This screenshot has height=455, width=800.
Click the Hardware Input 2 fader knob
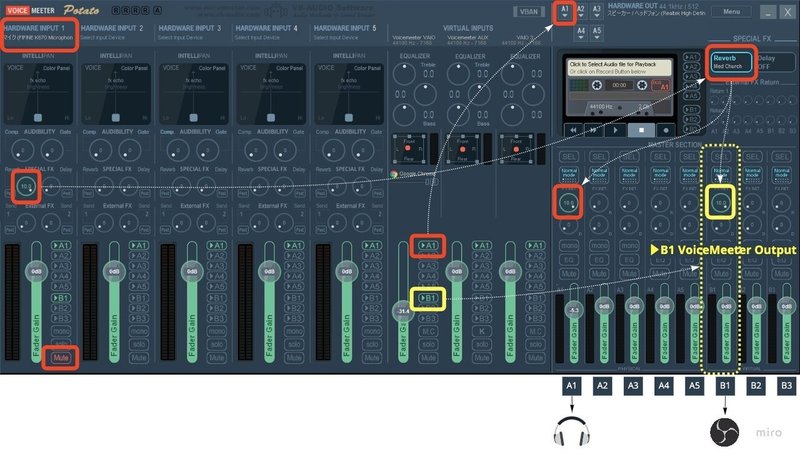pos(114,271)
